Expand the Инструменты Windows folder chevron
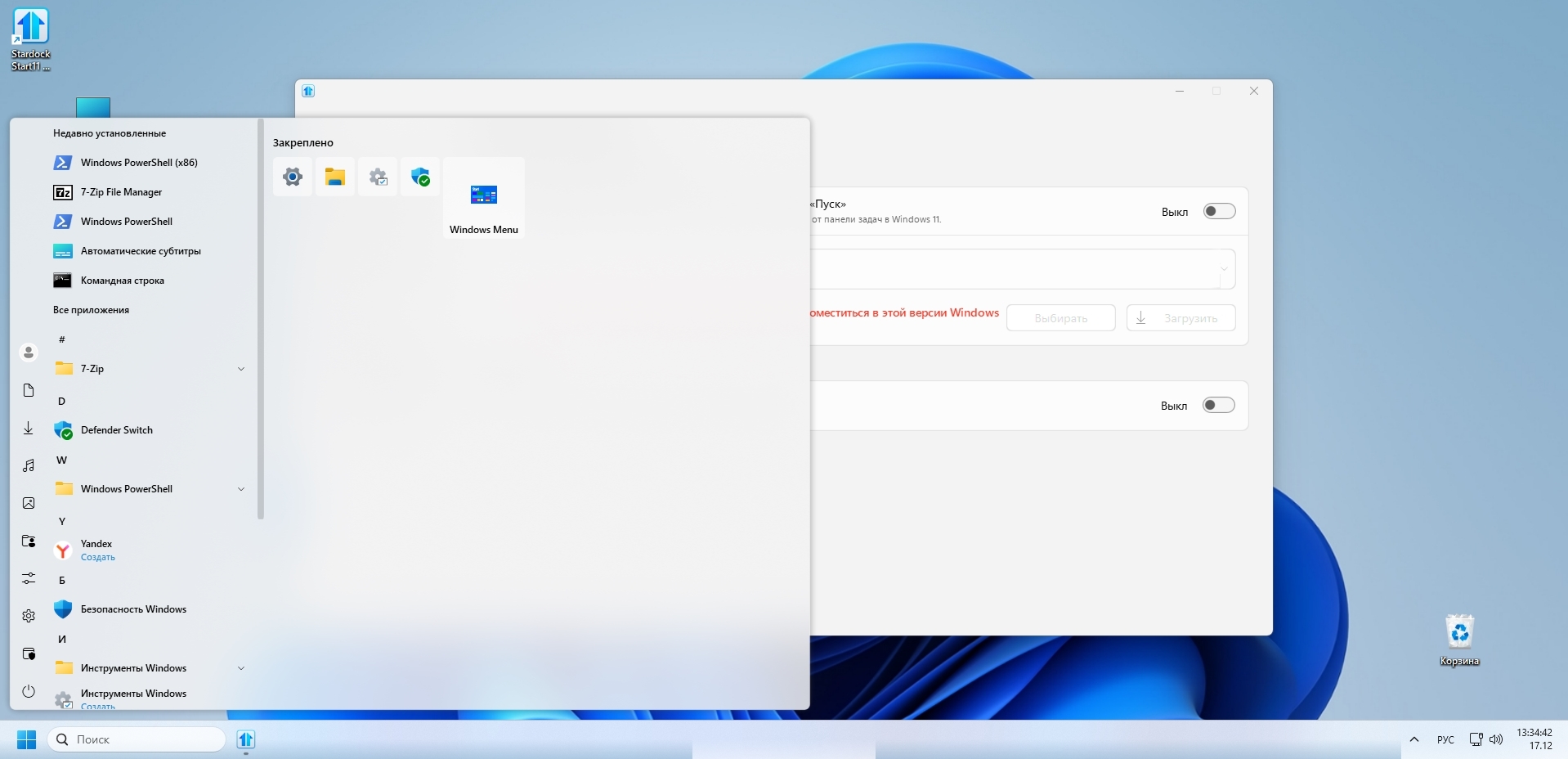The image size is (1568, 759). pos(241,668)
